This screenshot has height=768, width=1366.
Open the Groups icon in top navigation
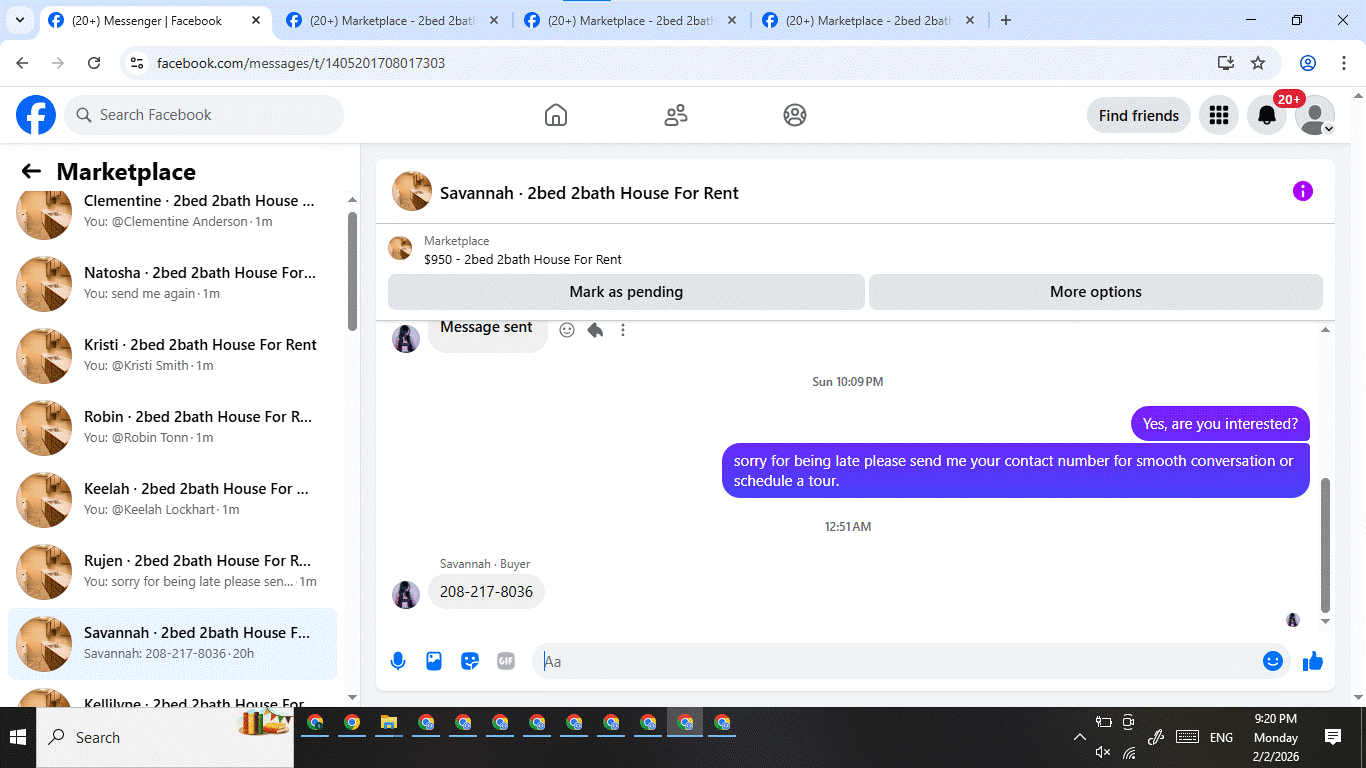tap(795, 115)
